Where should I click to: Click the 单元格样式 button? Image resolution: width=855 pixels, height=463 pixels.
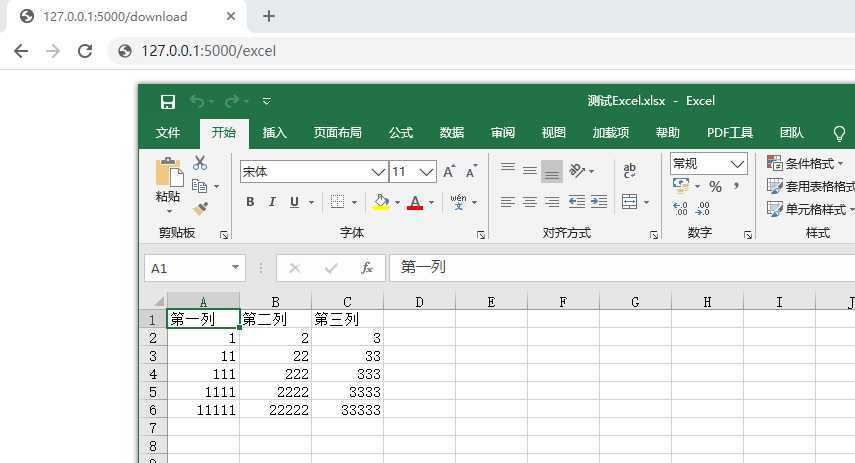[810, 209]
